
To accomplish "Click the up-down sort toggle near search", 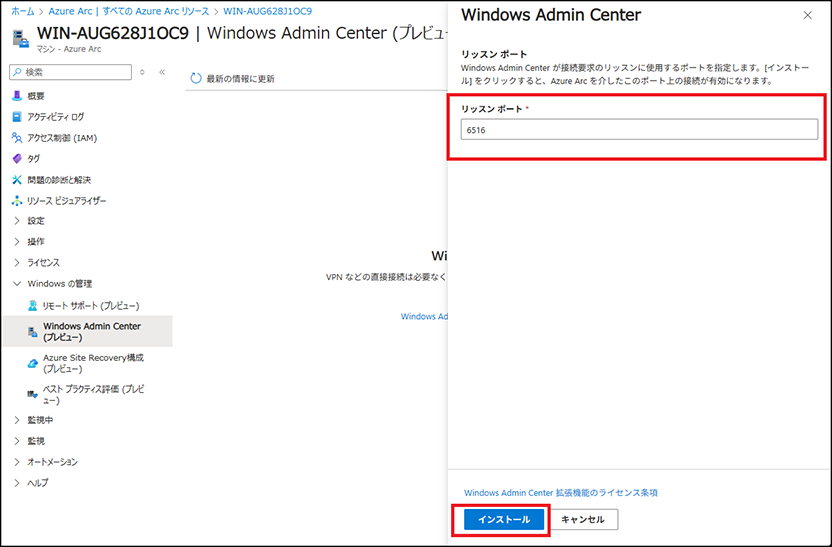I will click(x=142, y=72).
